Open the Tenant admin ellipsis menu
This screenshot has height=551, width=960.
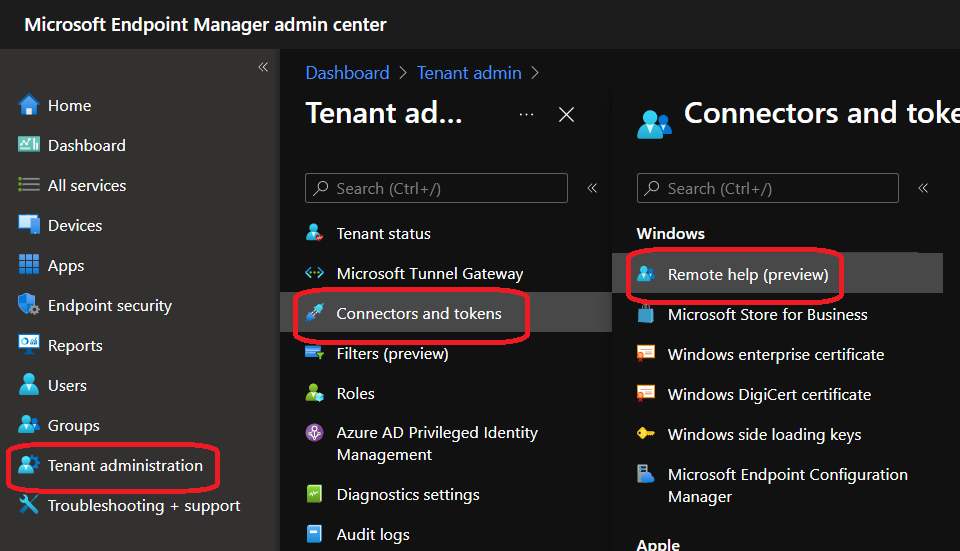pyautogui.click(x=526, y=115)
